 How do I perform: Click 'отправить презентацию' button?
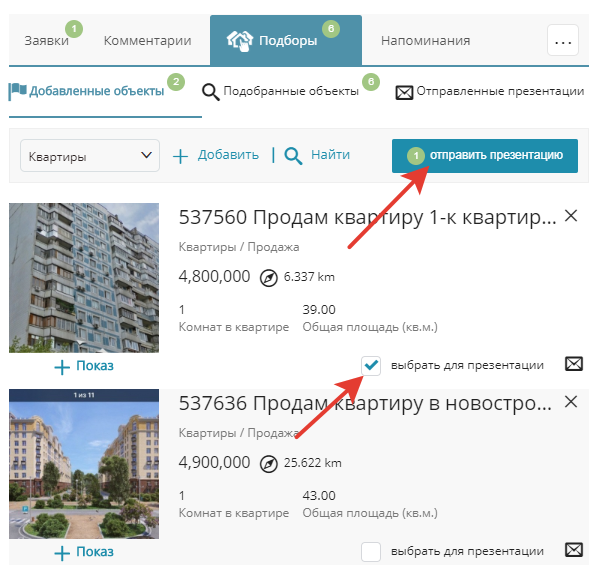(484, 156)
